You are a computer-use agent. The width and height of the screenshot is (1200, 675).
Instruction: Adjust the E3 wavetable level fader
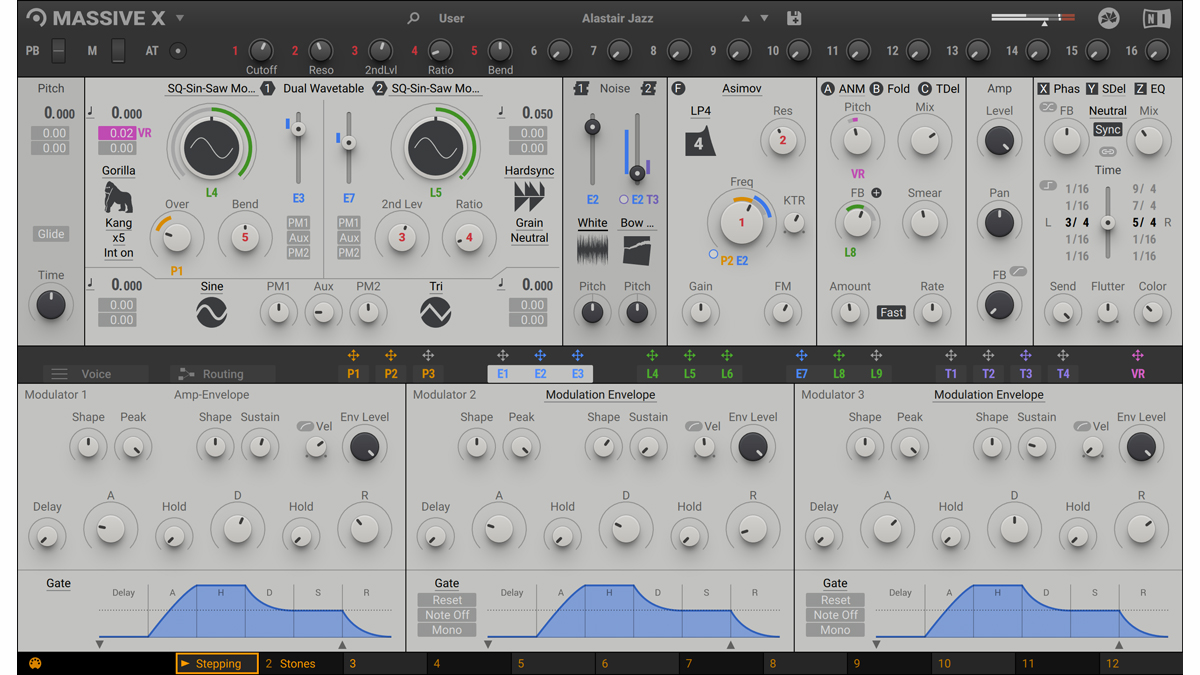pos(298,129)
